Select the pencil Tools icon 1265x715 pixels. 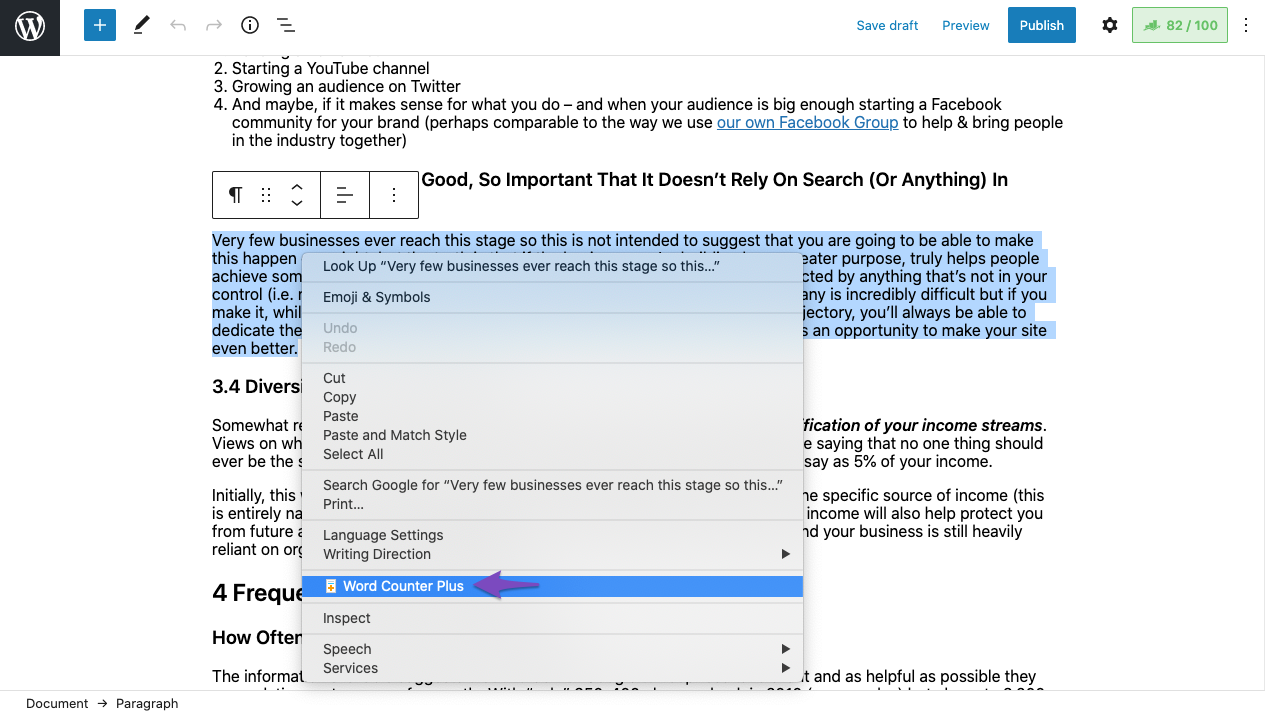tap(141, 26)
